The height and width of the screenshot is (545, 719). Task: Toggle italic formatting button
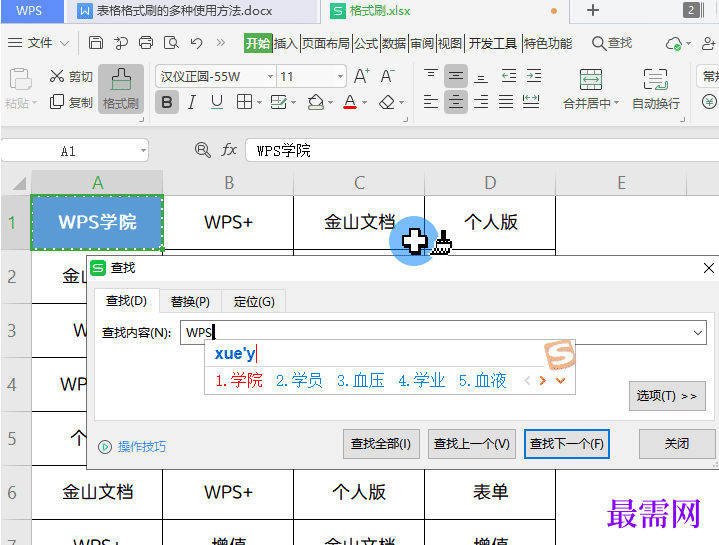pos(193,102)
